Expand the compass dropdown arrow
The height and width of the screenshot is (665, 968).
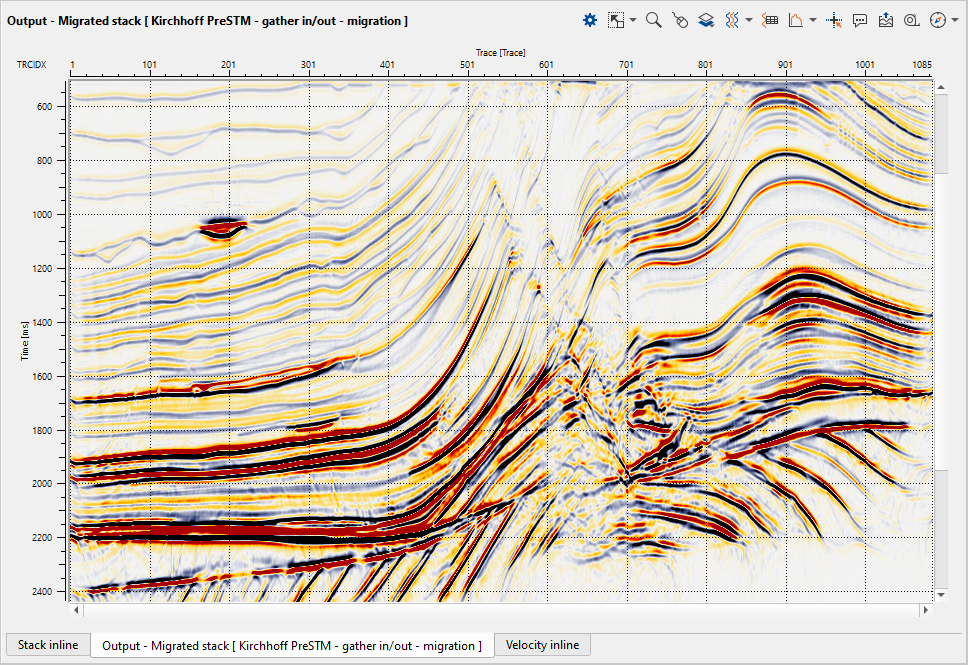(x=953, y=20)
